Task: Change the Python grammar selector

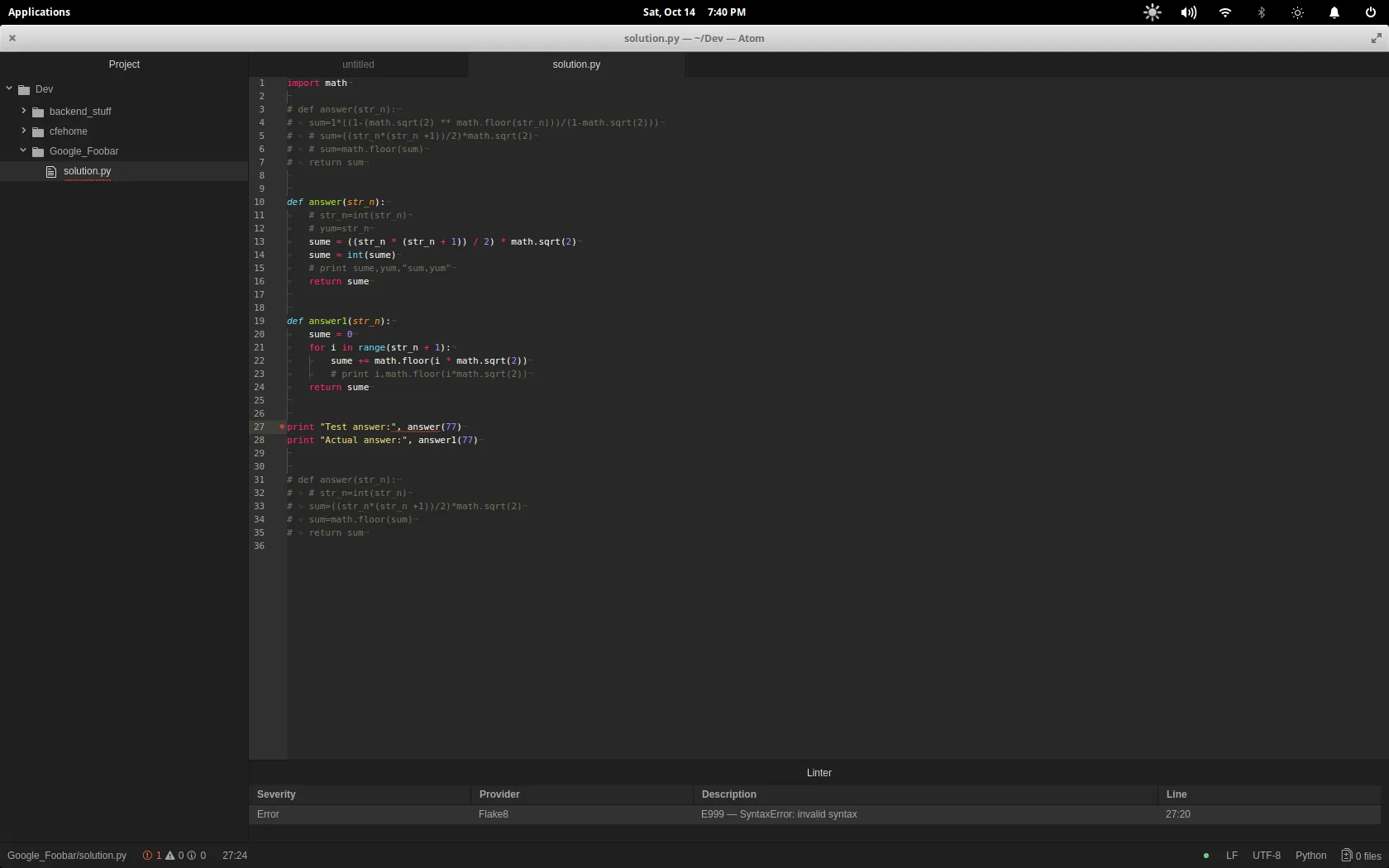Action: 1310,856
